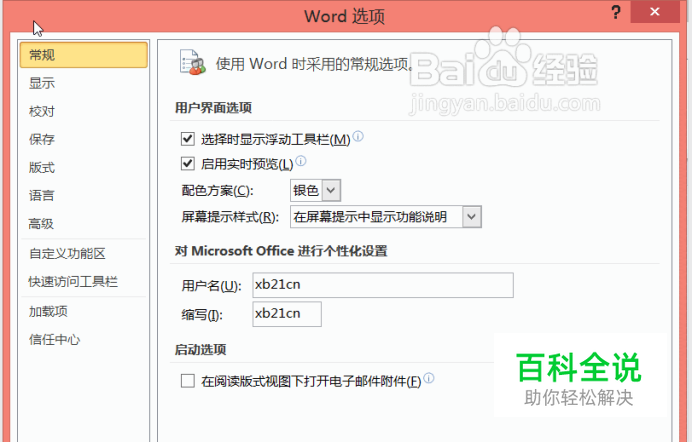692x442 pixels.
Task: Switch to the 显示 category
Action: click(83, 83)
